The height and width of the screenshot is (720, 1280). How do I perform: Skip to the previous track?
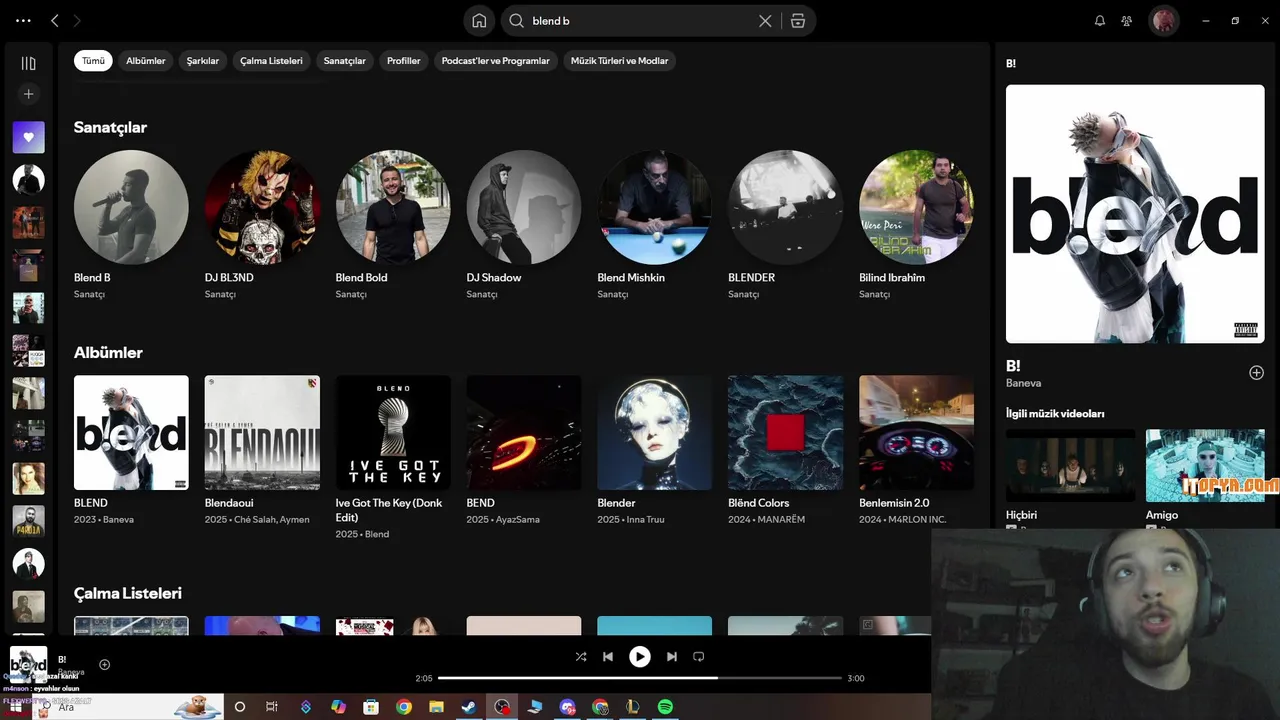click(x=608, y=657)
